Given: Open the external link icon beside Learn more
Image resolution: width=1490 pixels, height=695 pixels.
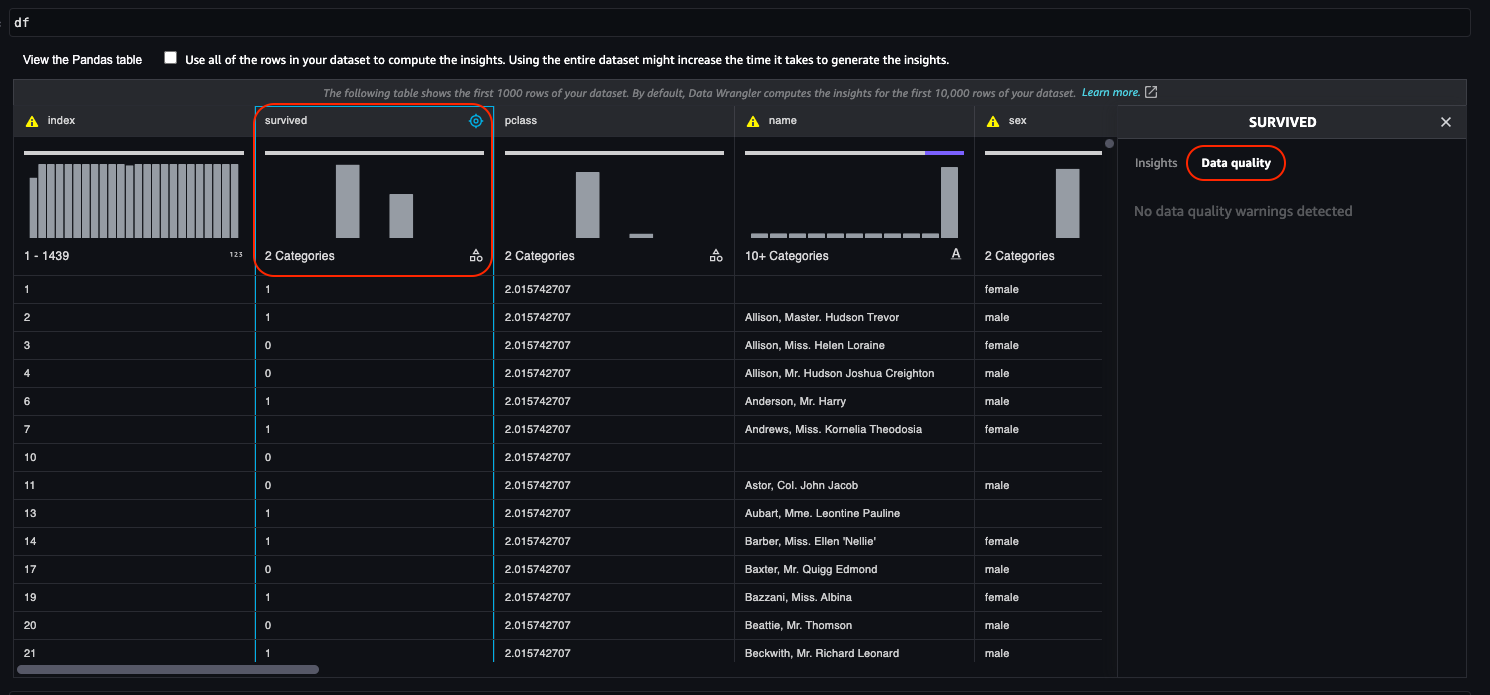Looking at the screenshot, I should pos(1151,92).
